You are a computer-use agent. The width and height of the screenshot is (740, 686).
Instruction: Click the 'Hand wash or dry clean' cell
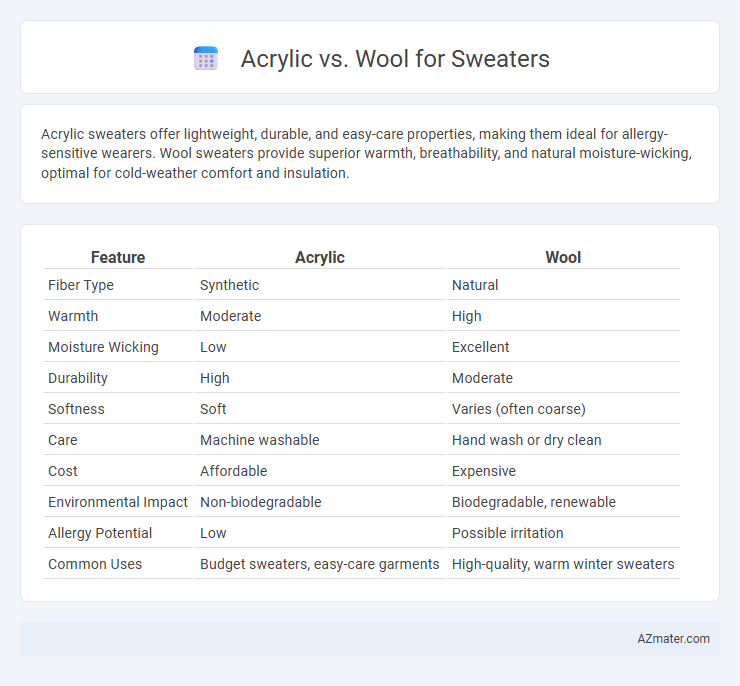pyautogui.click(x=527, y=440)
